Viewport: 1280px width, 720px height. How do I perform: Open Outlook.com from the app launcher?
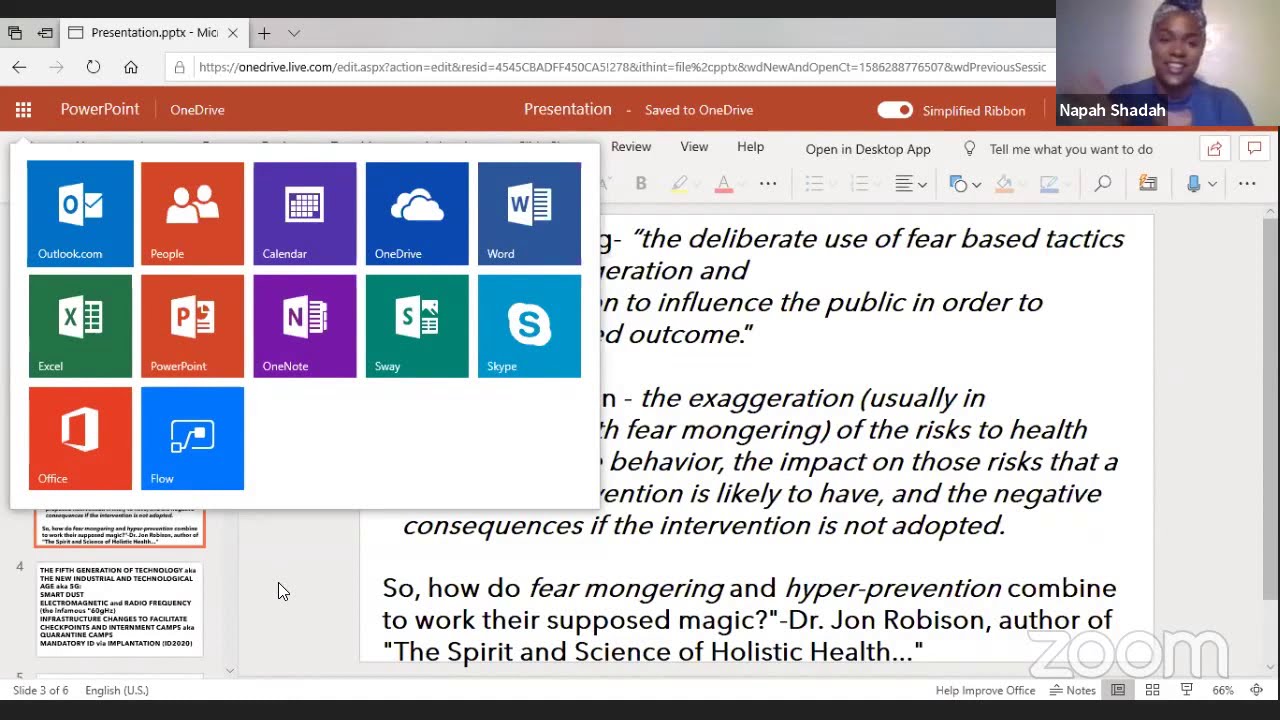[80, 214]
